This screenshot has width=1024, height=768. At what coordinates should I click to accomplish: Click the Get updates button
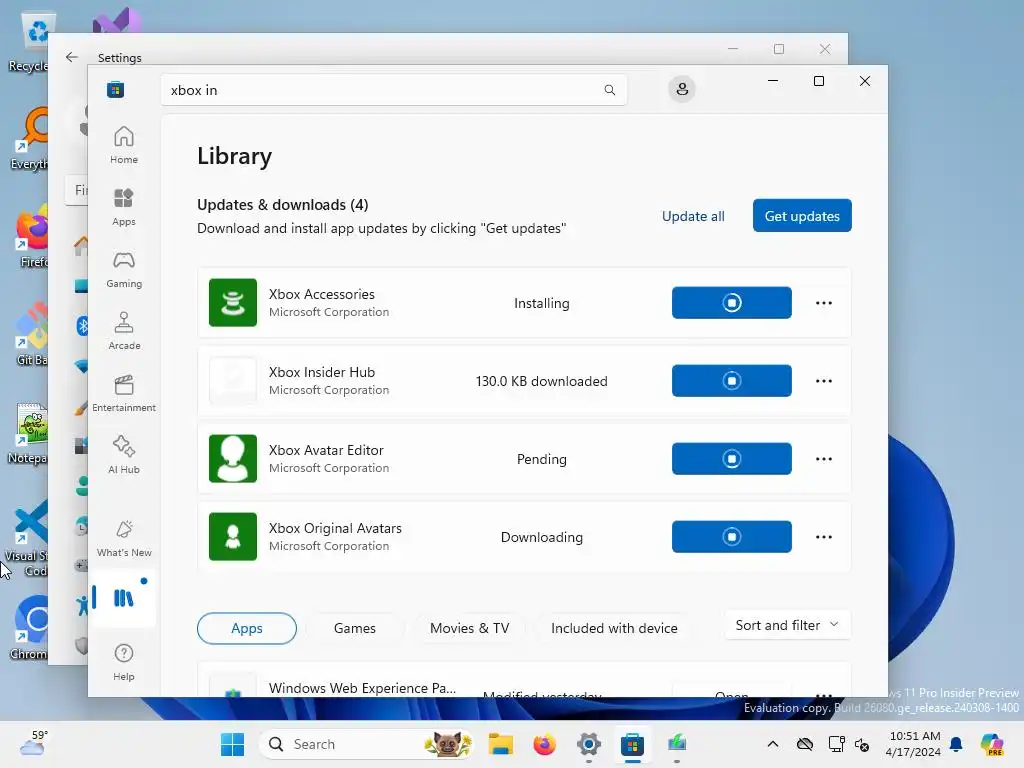802,216
